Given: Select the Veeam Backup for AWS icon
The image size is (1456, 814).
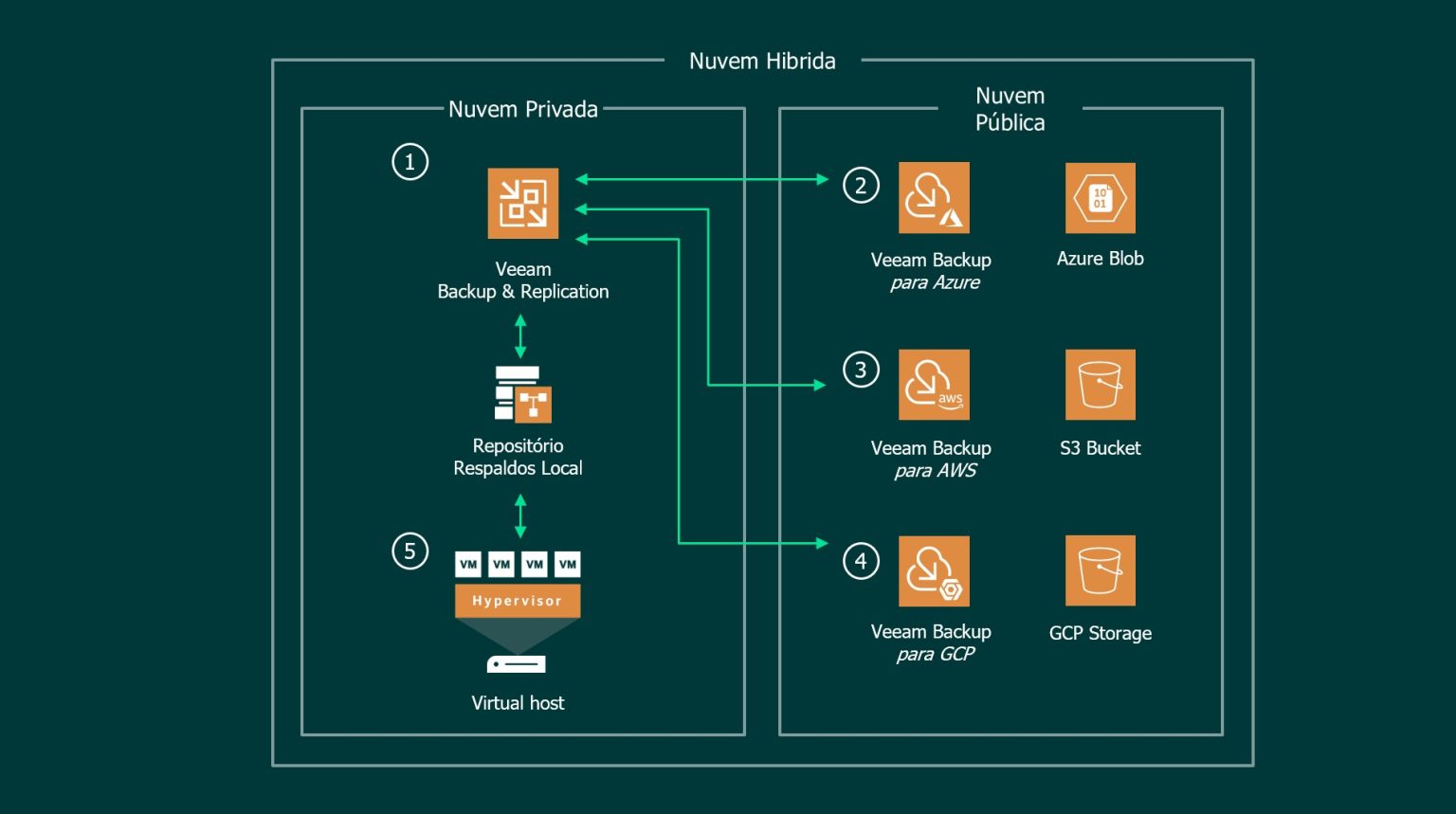Looking at the screenshot, I should pyautogui.click(x=934, y=385).
